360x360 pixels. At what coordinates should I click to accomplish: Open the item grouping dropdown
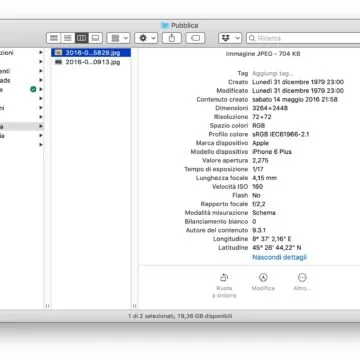[x=118, y=38]
